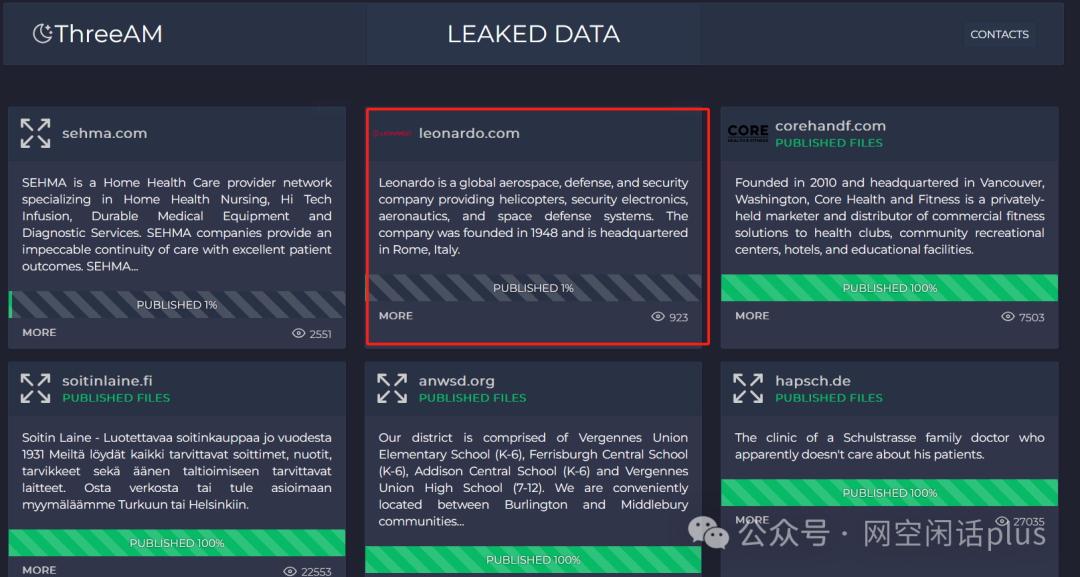Viewport: 1080px width, 577px height.
Task: Click the LEAKED DATA header title
Action: pyautogui.click(x=533, y=34)
